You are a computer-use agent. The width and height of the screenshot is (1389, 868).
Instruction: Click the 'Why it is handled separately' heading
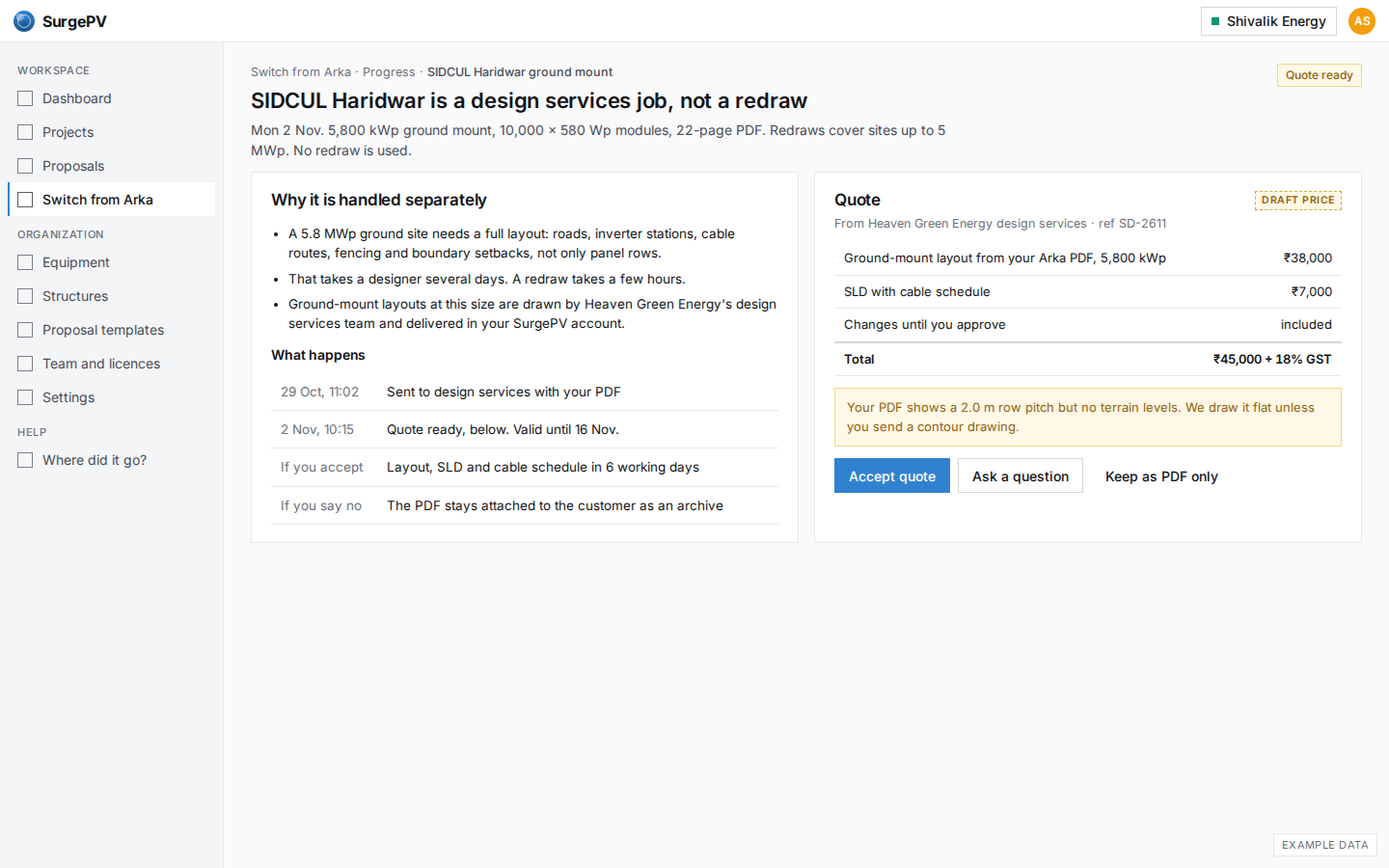(379, 200)
